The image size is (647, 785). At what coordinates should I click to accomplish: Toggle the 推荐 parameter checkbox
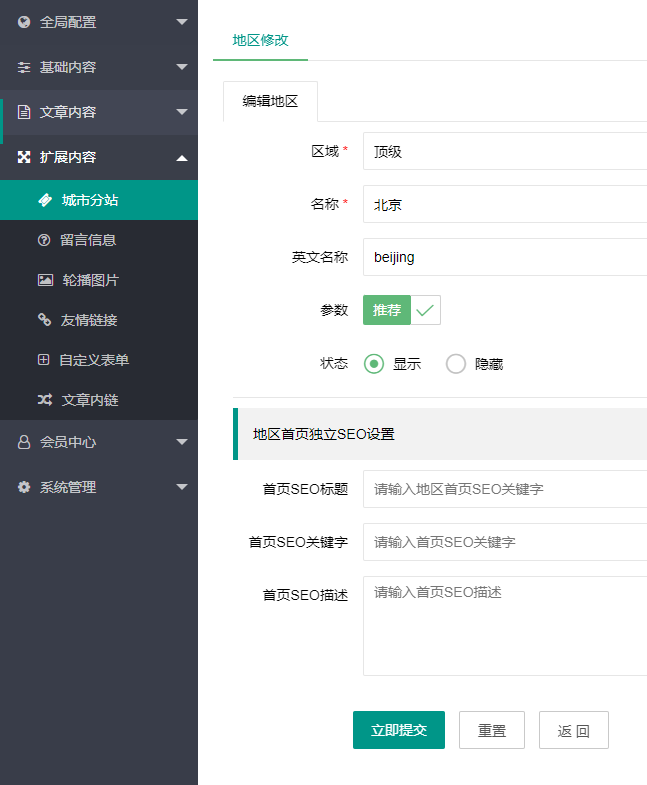point(401,310)
